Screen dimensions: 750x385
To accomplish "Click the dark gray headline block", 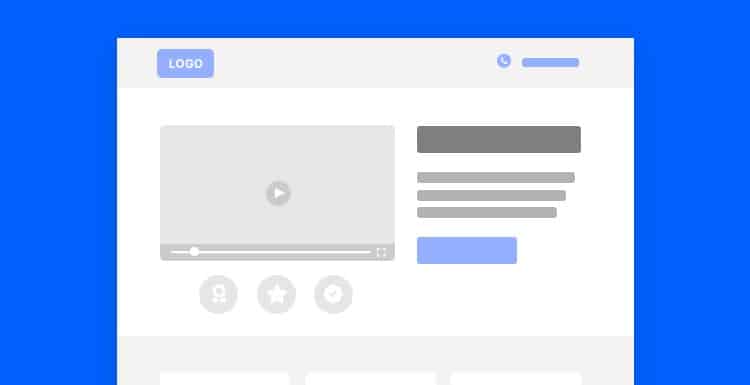I will click(499, 139).
